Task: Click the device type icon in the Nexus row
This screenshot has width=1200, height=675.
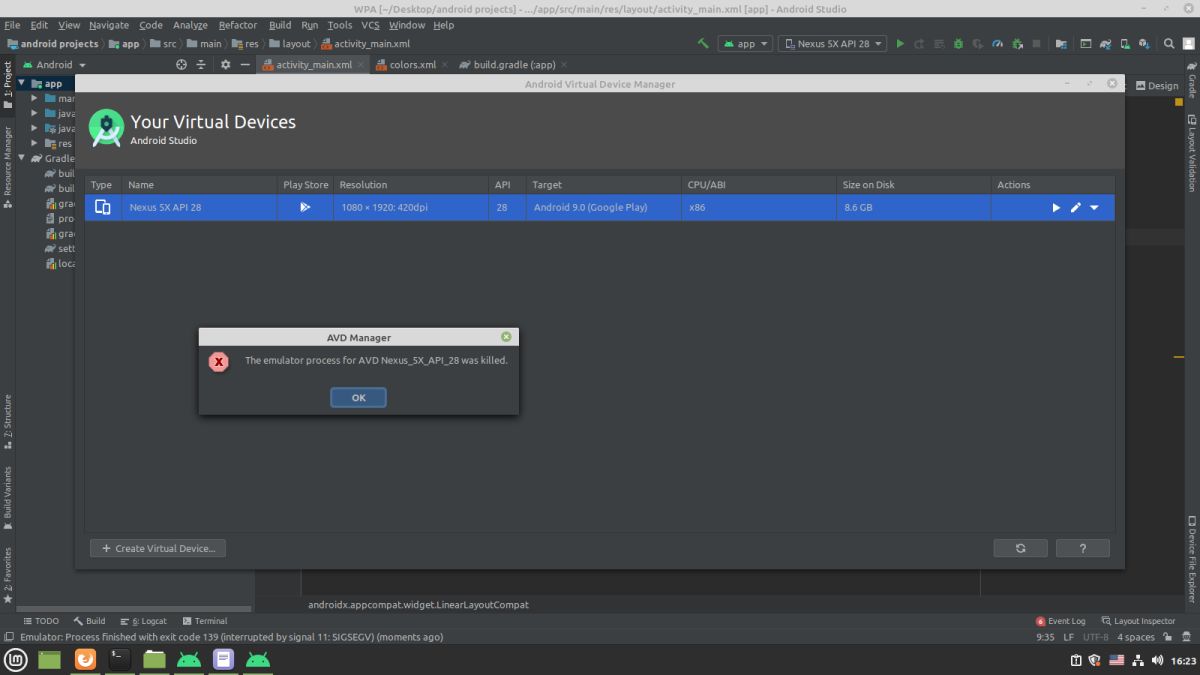Action: tap(102, 207)
